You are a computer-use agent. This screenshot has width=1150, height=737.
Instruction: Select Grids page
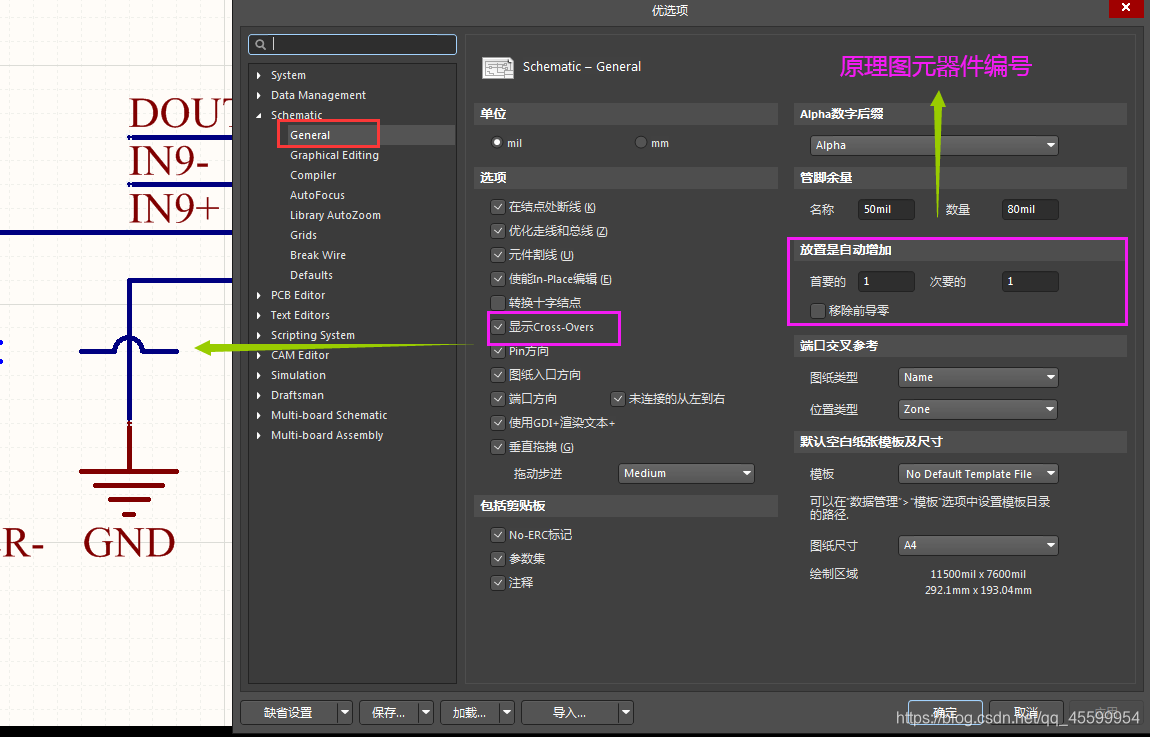click(304, 235)
